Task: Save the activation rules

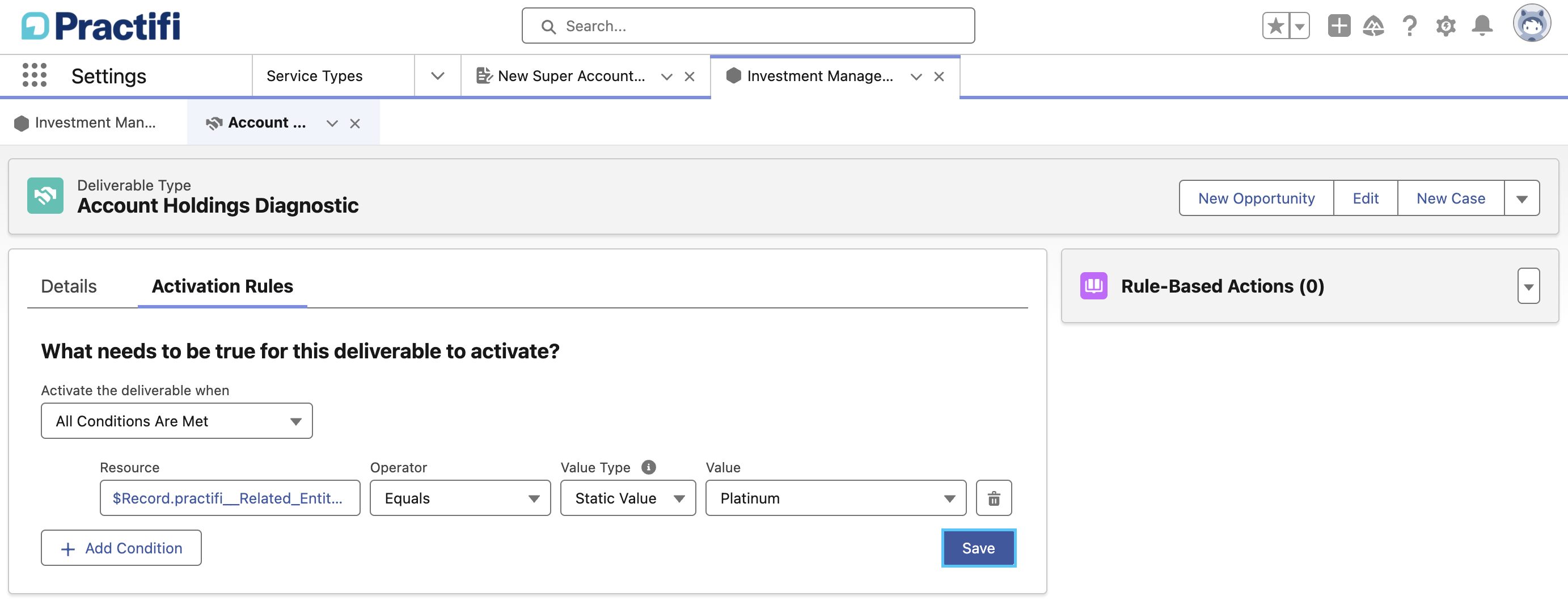Action: [978, 548]
